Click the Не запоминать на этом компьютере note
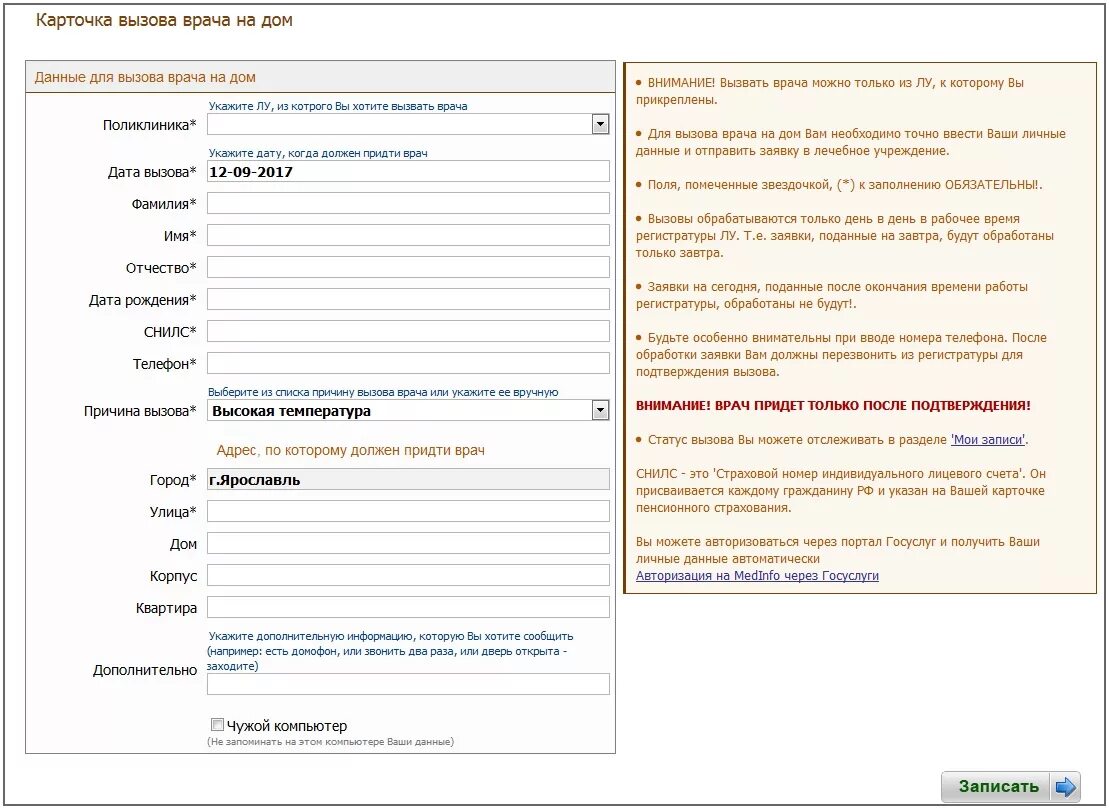The image size is (1109, 808). [330, 741]
